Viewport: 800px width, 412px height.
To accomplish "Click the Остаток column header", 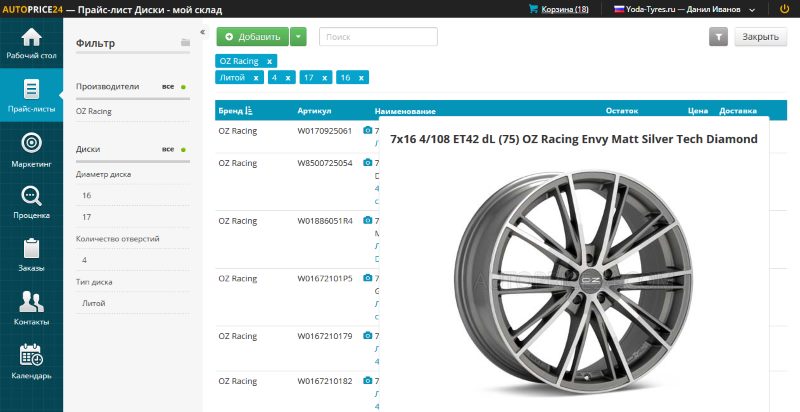I will click(x=622, y=111).
